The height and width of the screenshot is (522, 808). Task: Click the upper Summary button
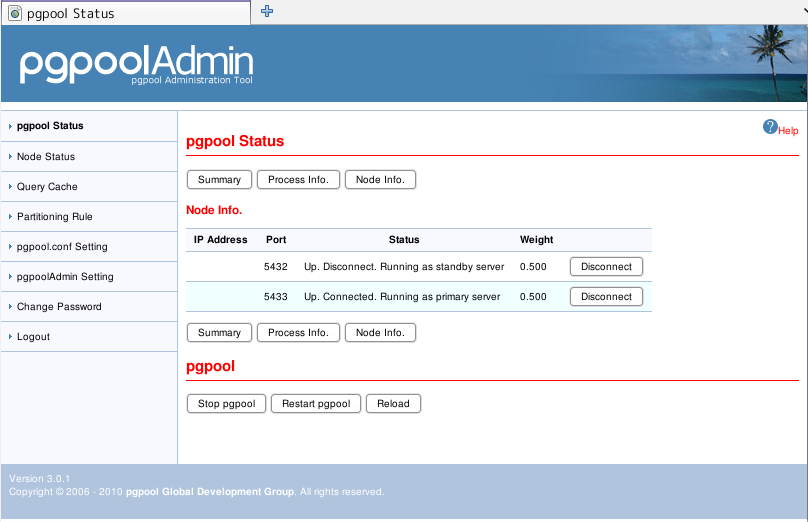pos(220,180)
